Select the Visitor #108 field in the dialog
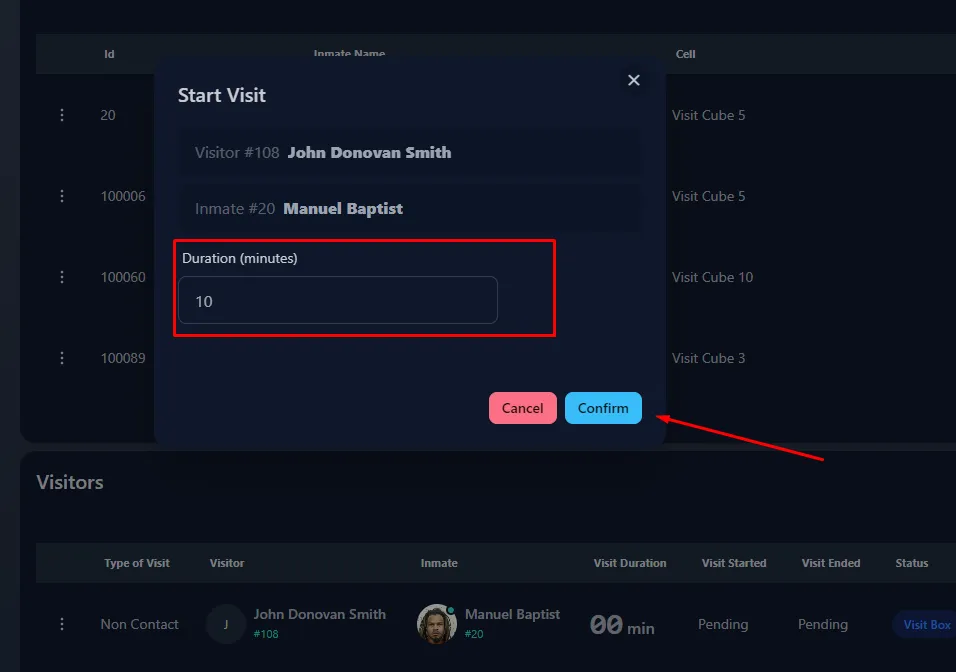This screenshot has width=956, height=672. point(410,153)
